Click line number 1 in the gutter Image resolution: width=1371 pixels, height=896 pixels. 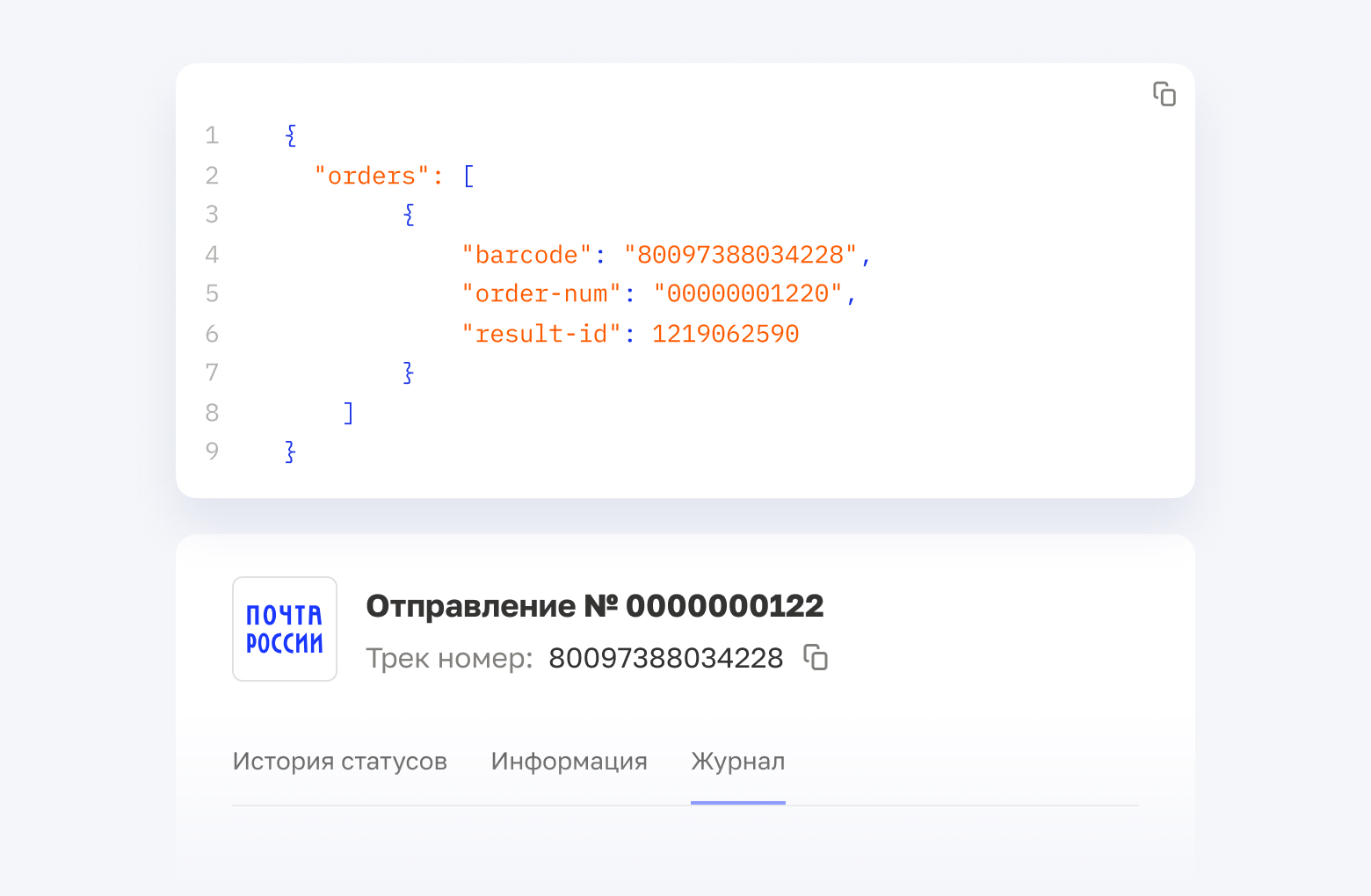point(212,135)
